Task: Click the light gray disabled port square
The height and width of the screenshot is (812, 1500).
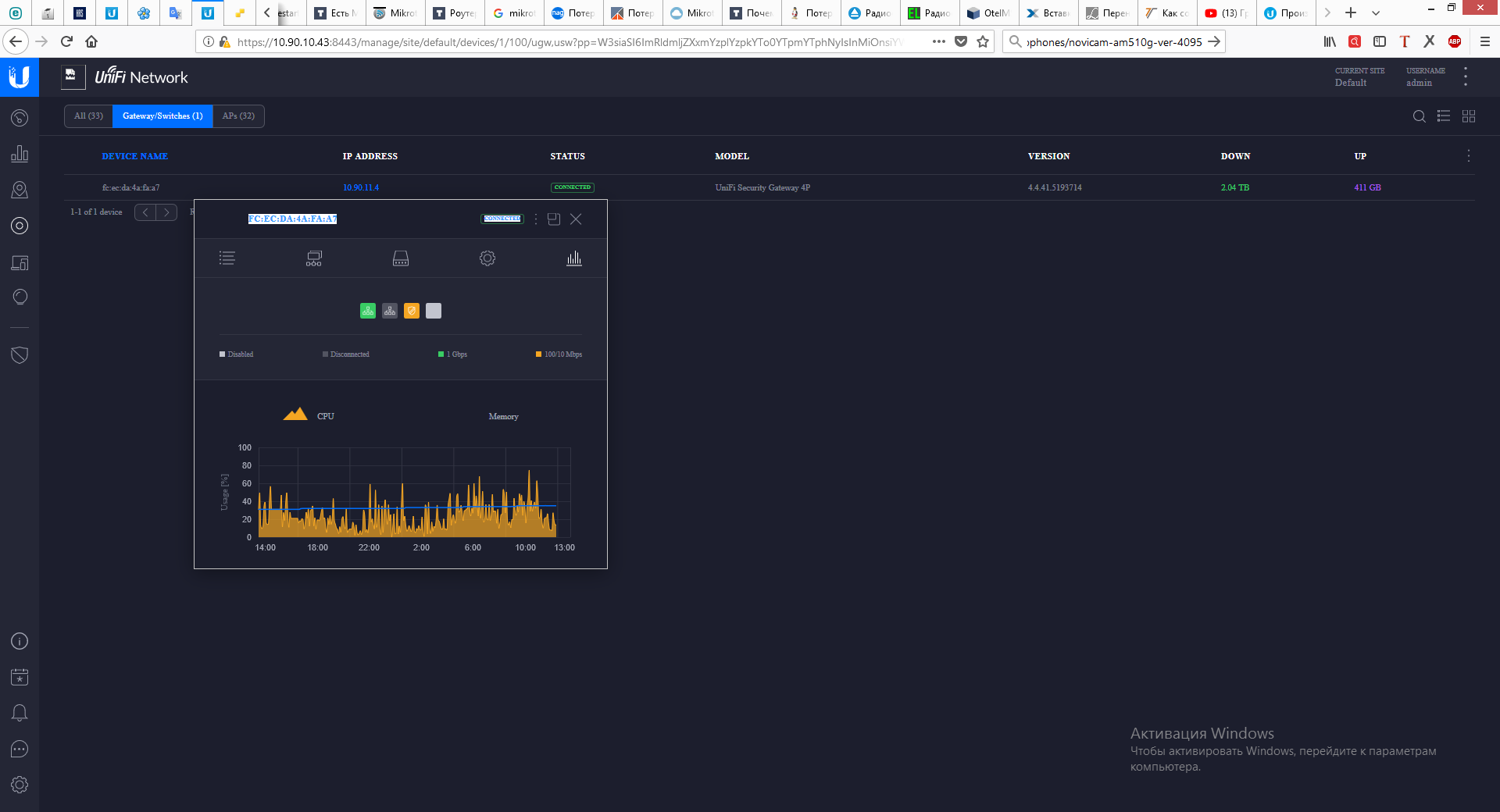Action: 434,311
